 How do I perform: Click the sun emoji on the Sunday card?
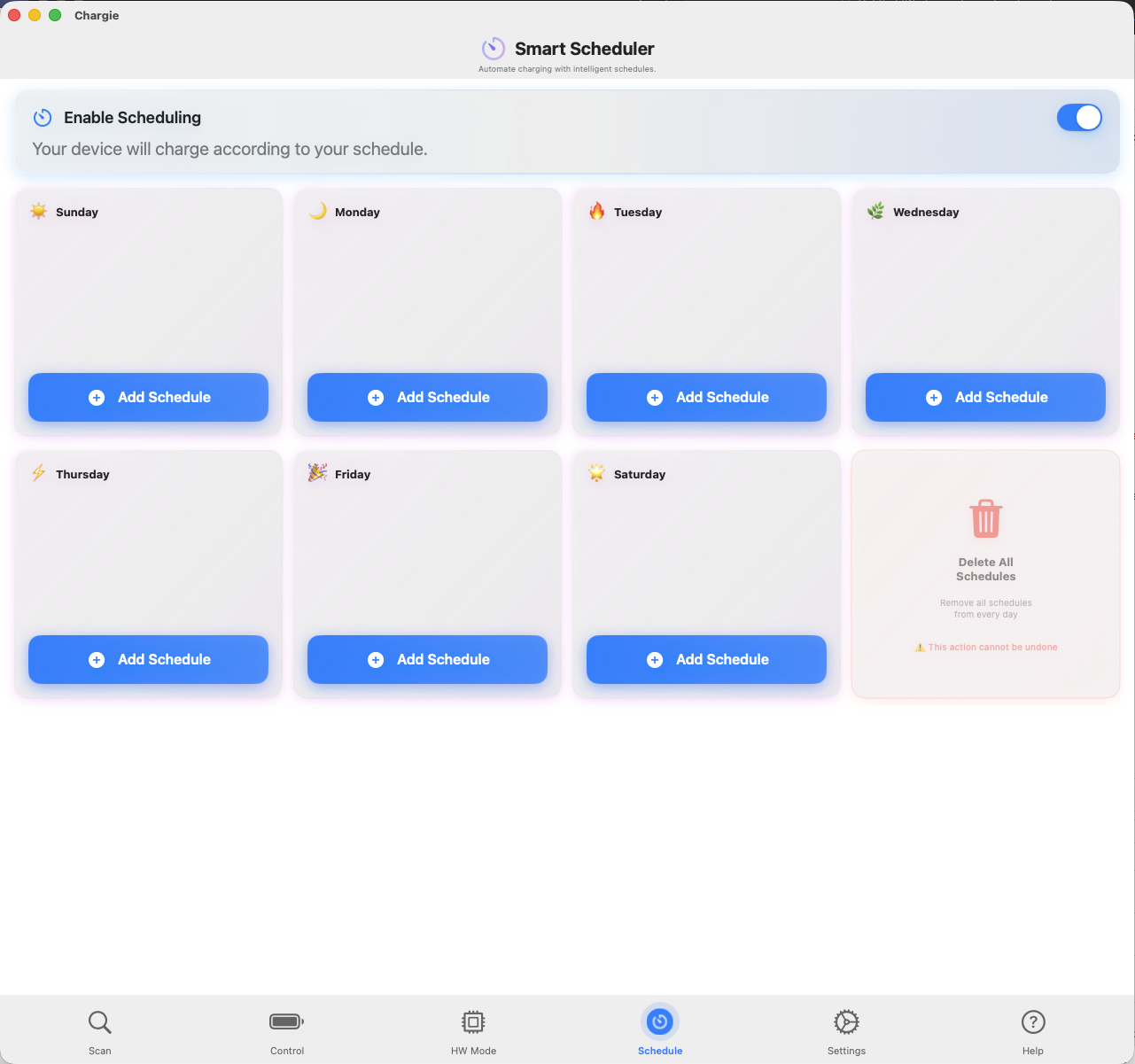click(37, 212)
